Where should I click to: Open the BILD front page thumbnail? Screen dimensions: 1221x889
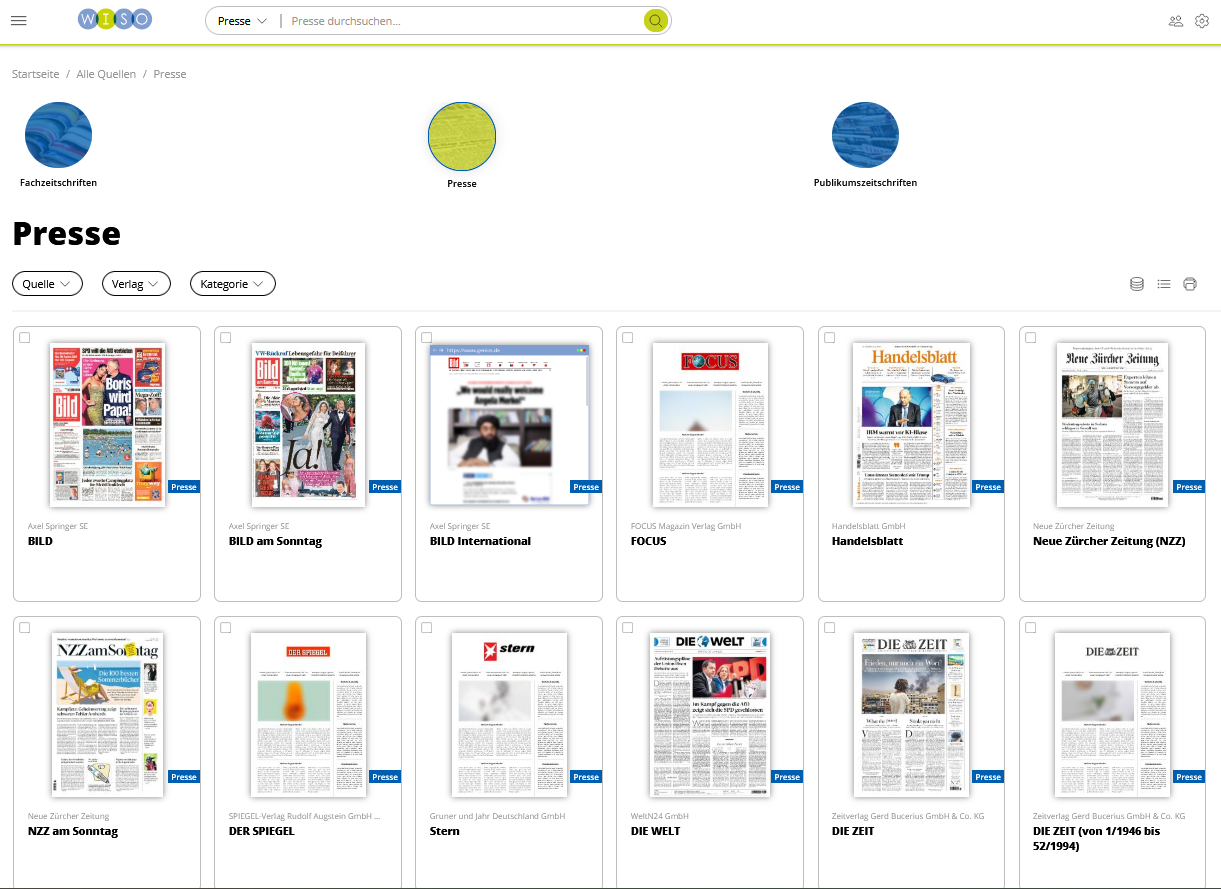tap(108, 425)
